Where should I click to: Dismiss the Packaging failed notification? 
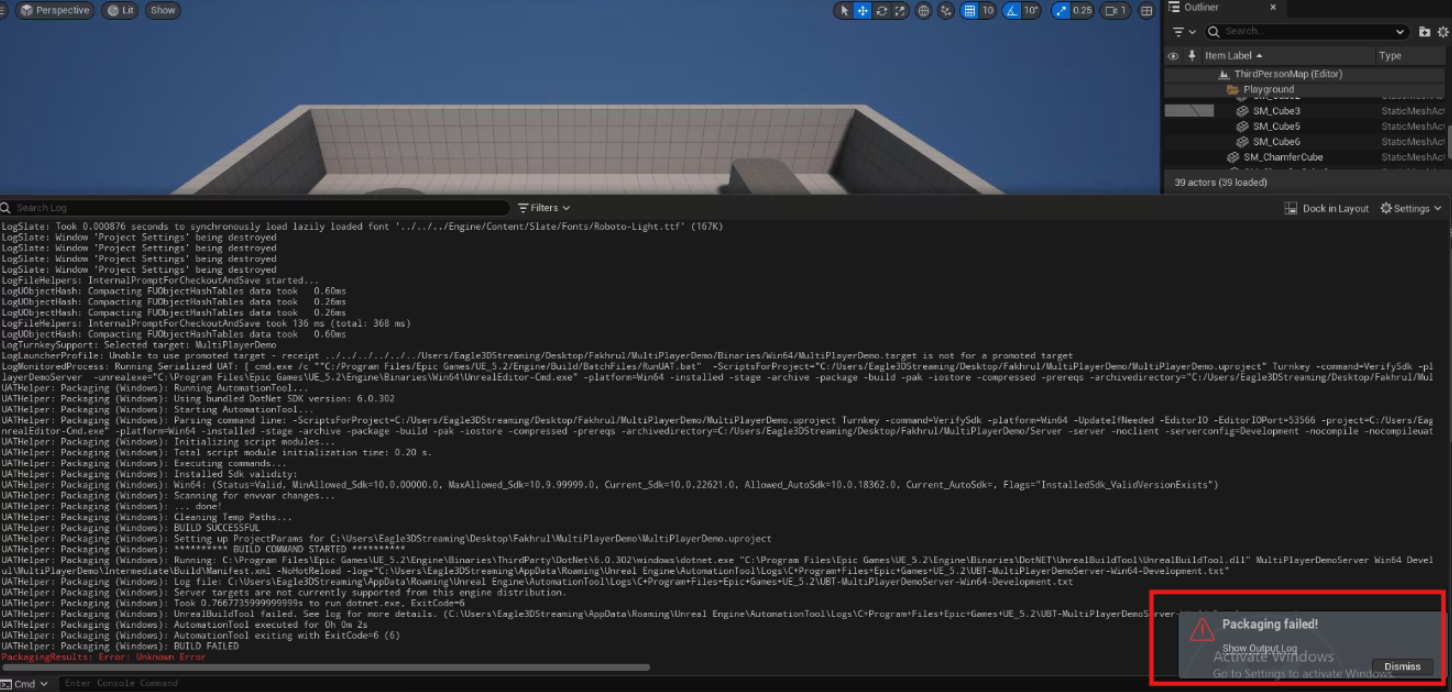tap(1402, 667)
